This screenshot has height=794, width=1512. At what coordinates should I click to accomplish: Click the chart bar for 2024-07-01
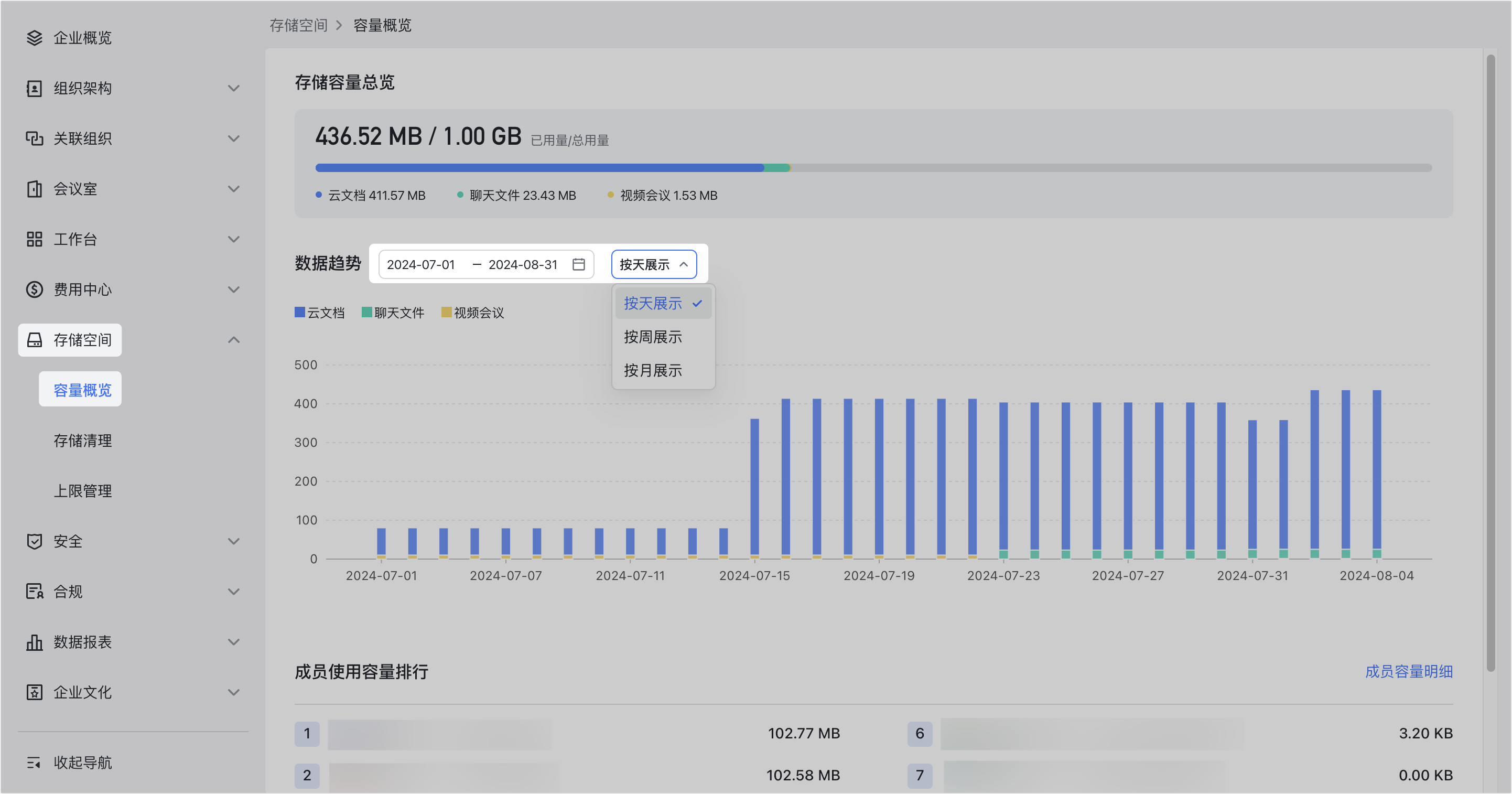click(382, 543)
